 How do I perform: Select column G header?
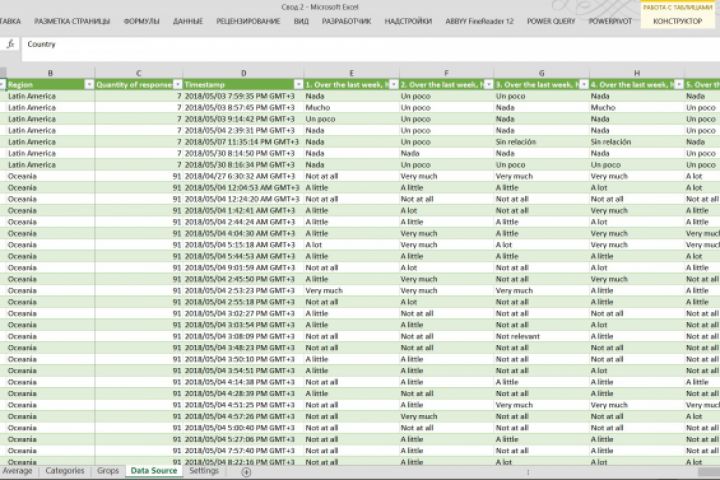point(541,73)
